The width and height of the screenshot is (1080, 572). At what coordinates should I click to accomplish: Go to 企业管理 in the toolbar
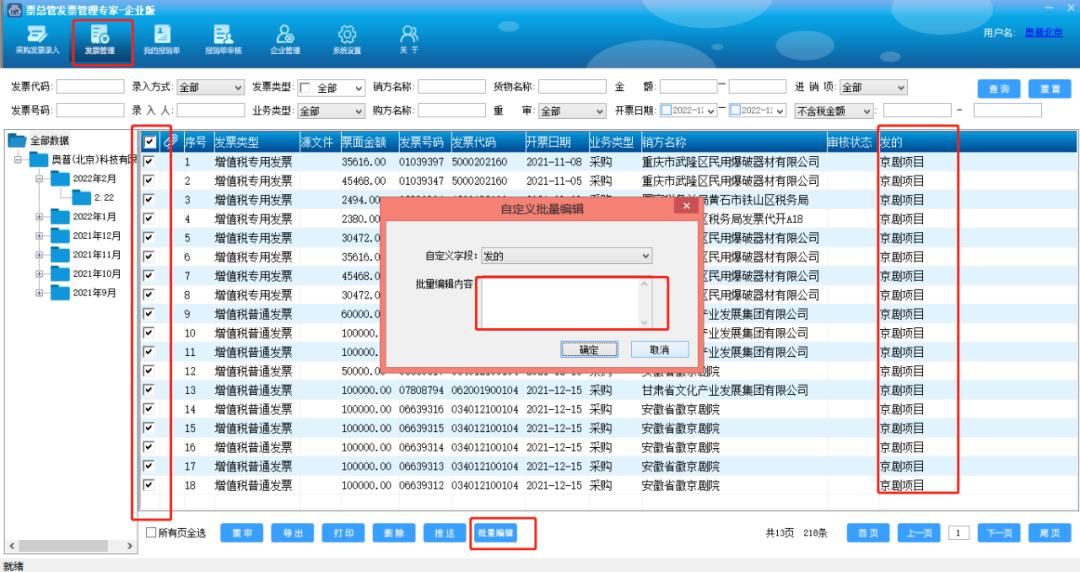[285, 40]
